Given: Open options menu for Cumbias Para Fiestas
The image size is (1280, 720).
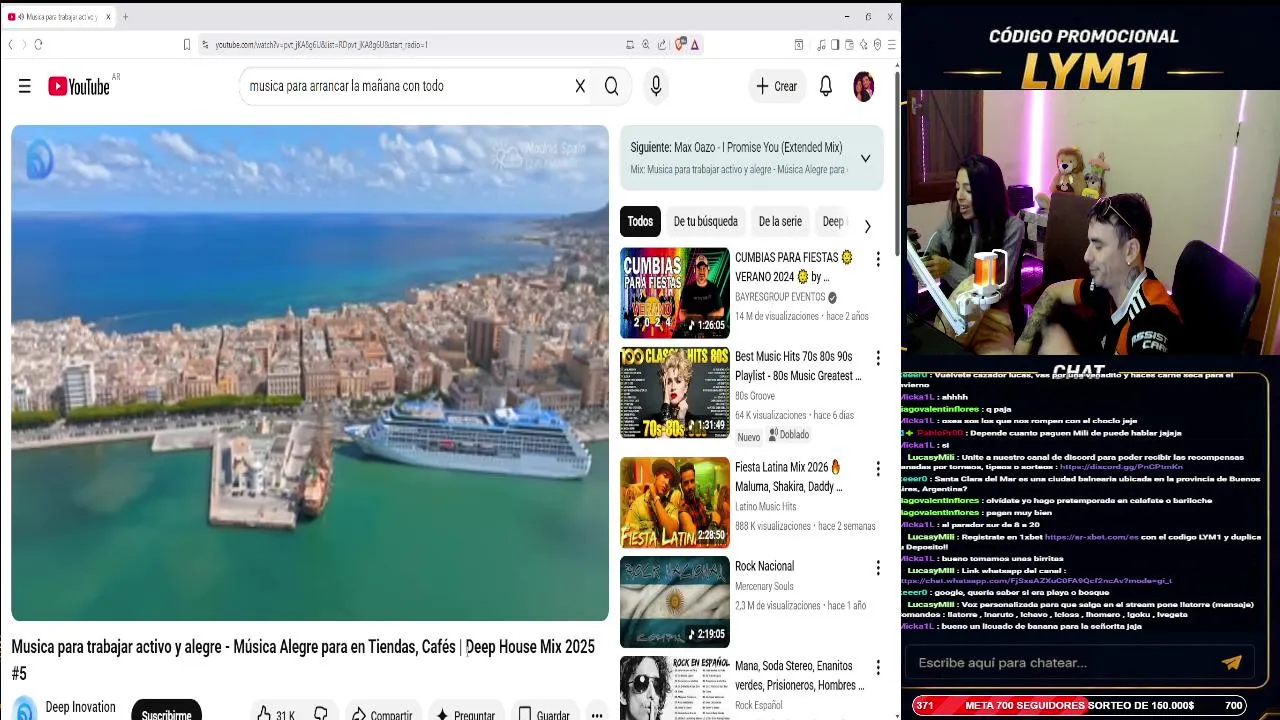Looking at the screenshot, I should click(x=878, y=259).
